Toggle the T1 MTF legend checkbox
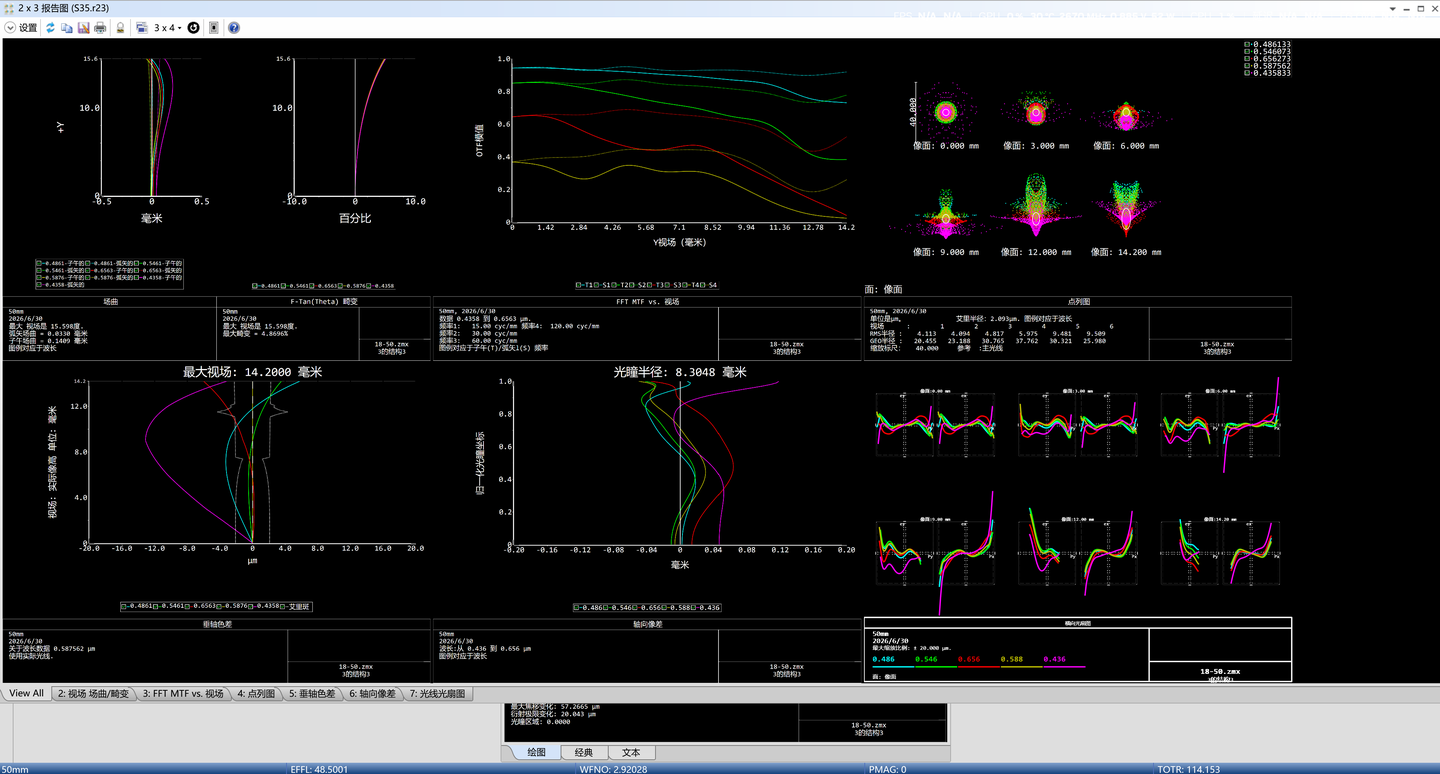Image resolution: width=1440 pixels, height=774 pixels. click(x=578, y=285)
